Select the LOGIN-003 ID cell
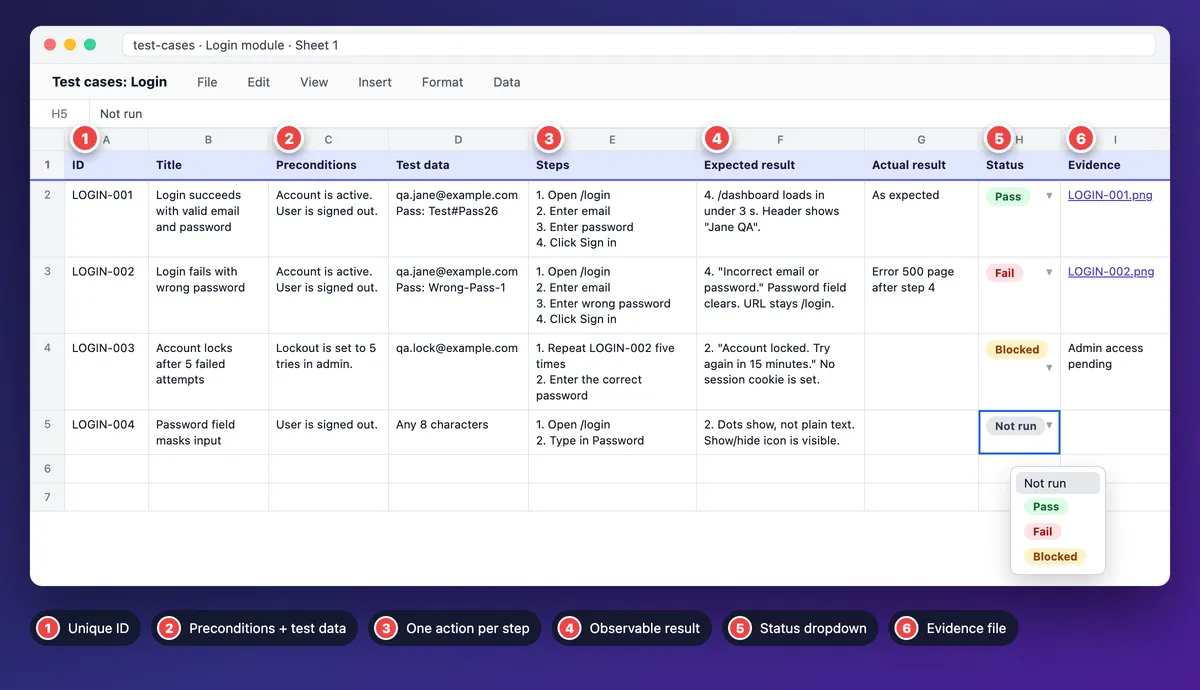The width and height of the screenshot is (1200, 690). coord(106,372)
